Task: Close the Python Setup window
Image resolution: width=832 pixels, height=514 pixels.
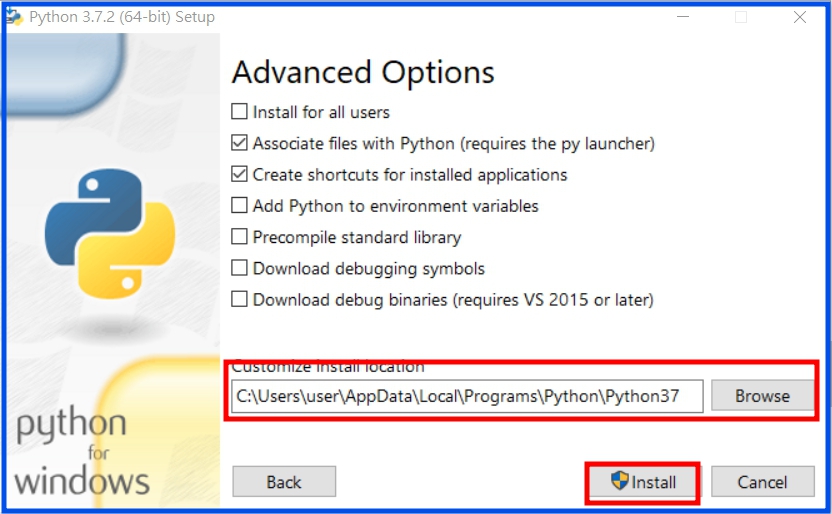Action: click(800, 17)
